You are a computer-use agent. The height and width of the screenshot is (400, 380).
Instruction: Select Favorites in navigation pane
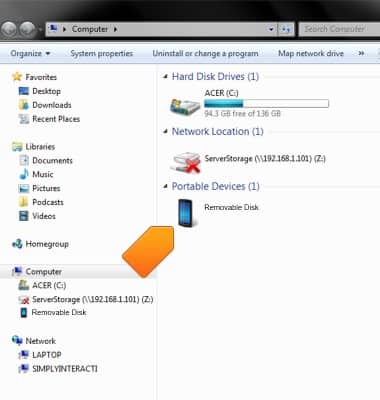point(41,77)
